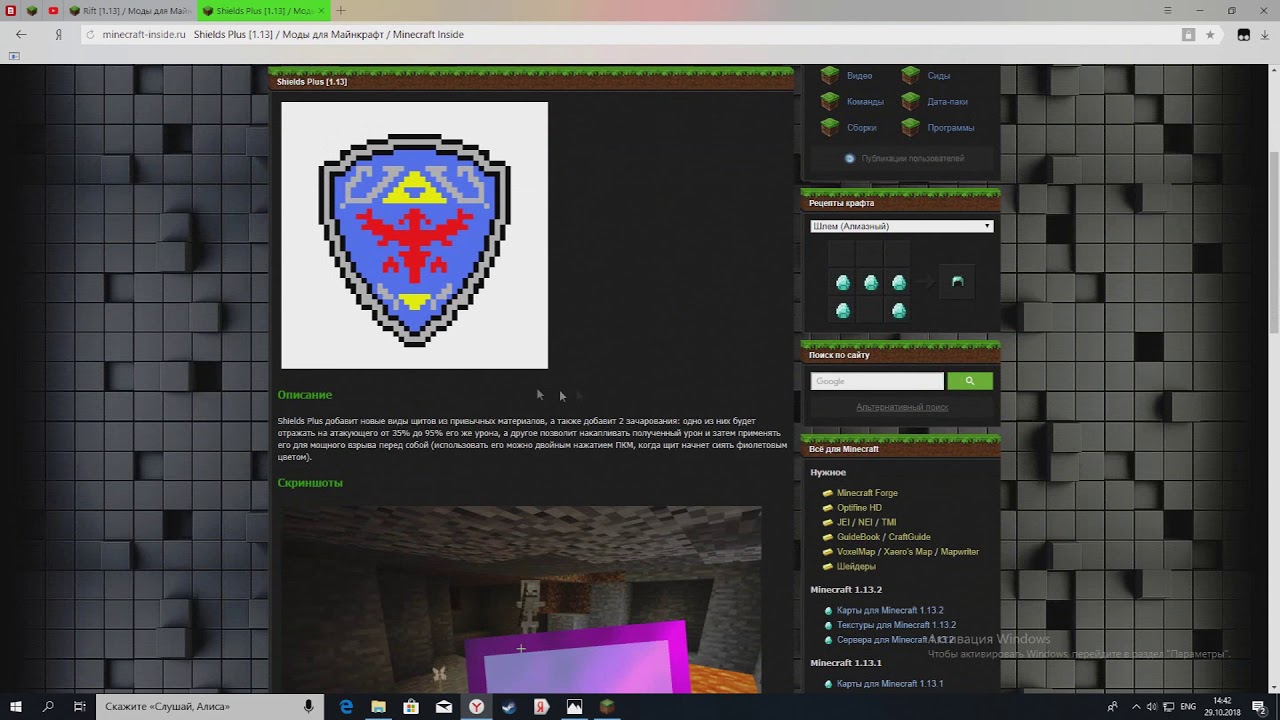
Task: Click the grass block icon beside Команды
Action: click(x=829, y=101)
